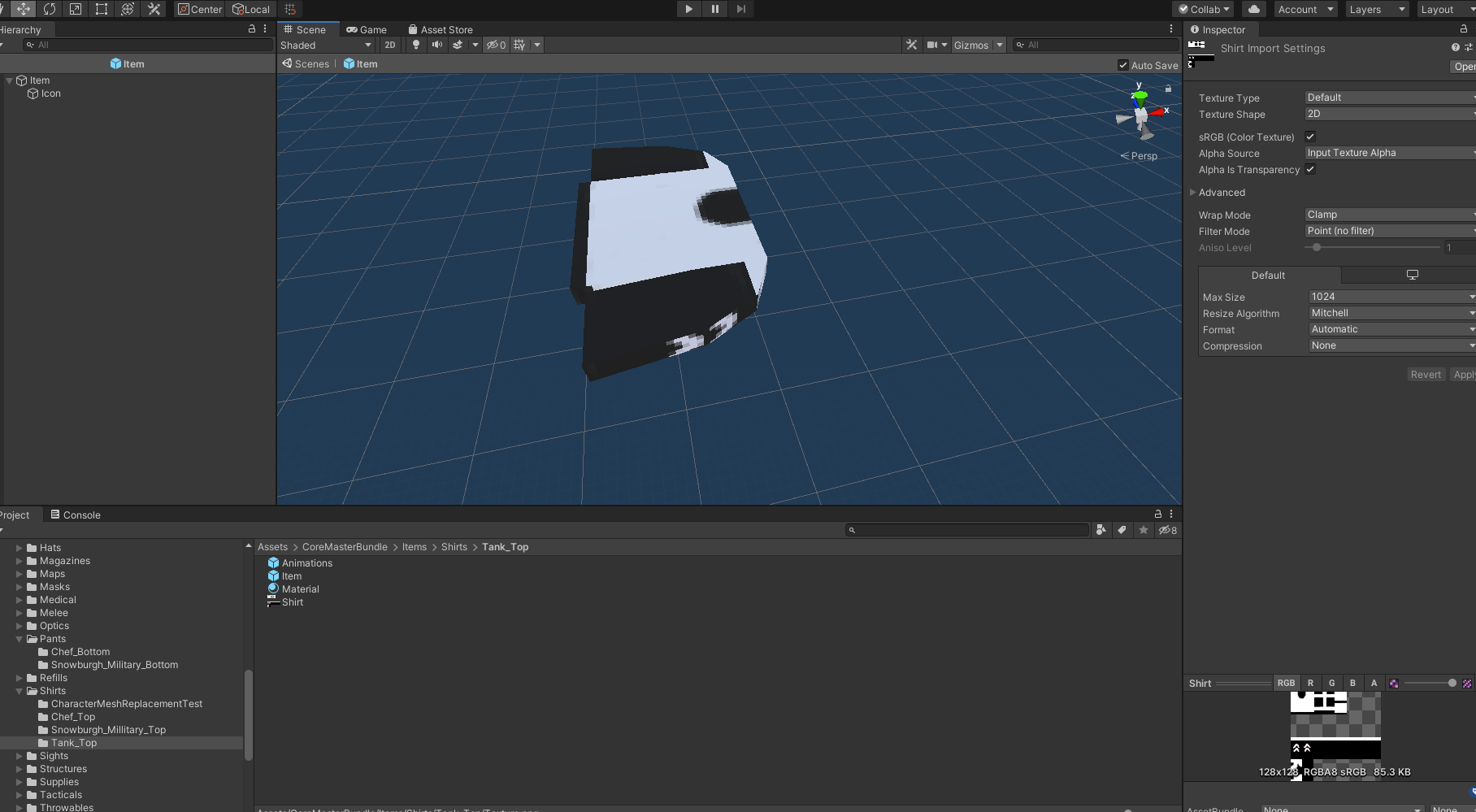Select the combined Transform tool

tap(128, 9)
